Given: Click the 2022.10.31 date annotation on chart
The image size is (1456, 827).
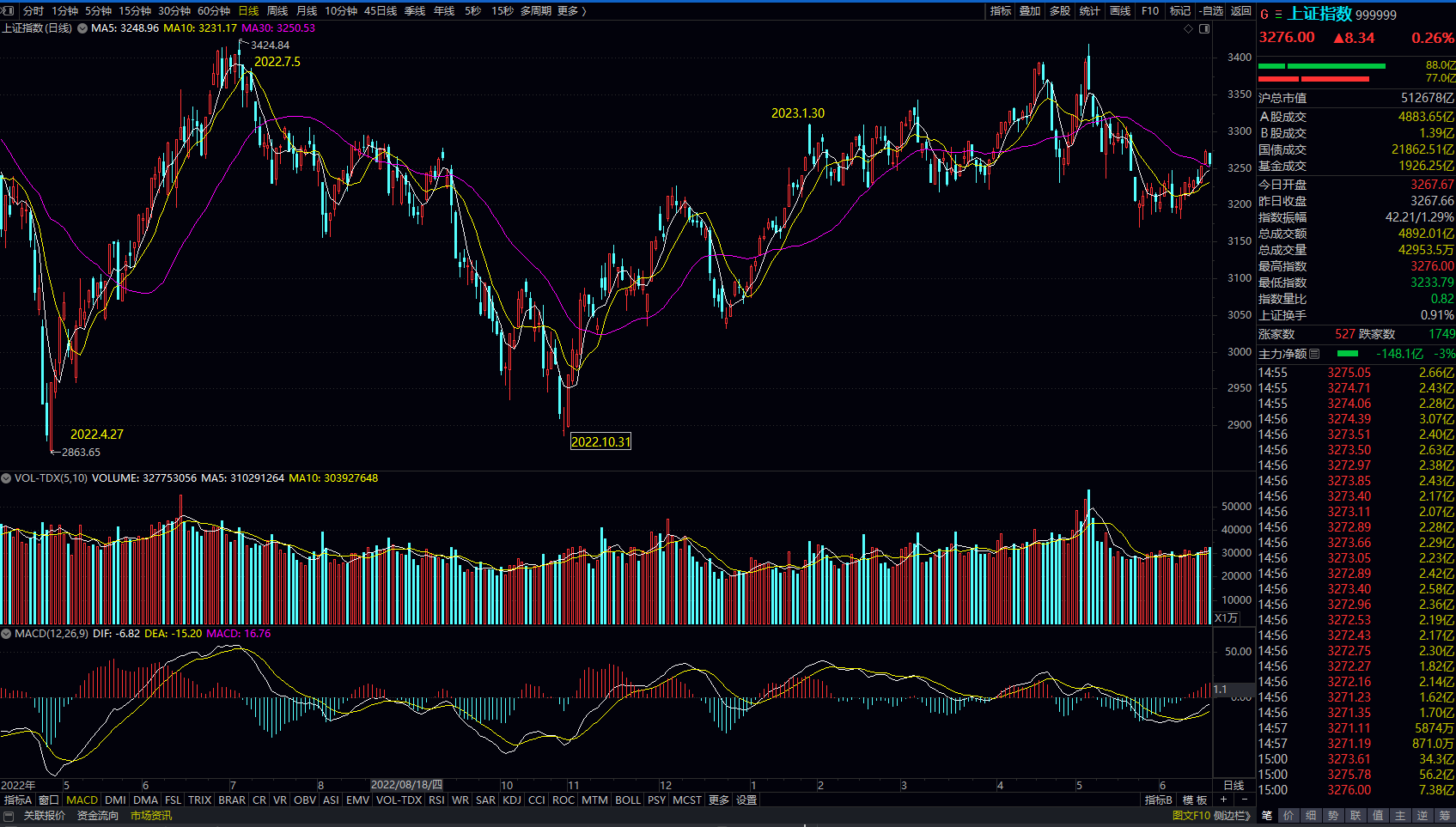Looking at the screenshot, I should [x=600, y=442].
